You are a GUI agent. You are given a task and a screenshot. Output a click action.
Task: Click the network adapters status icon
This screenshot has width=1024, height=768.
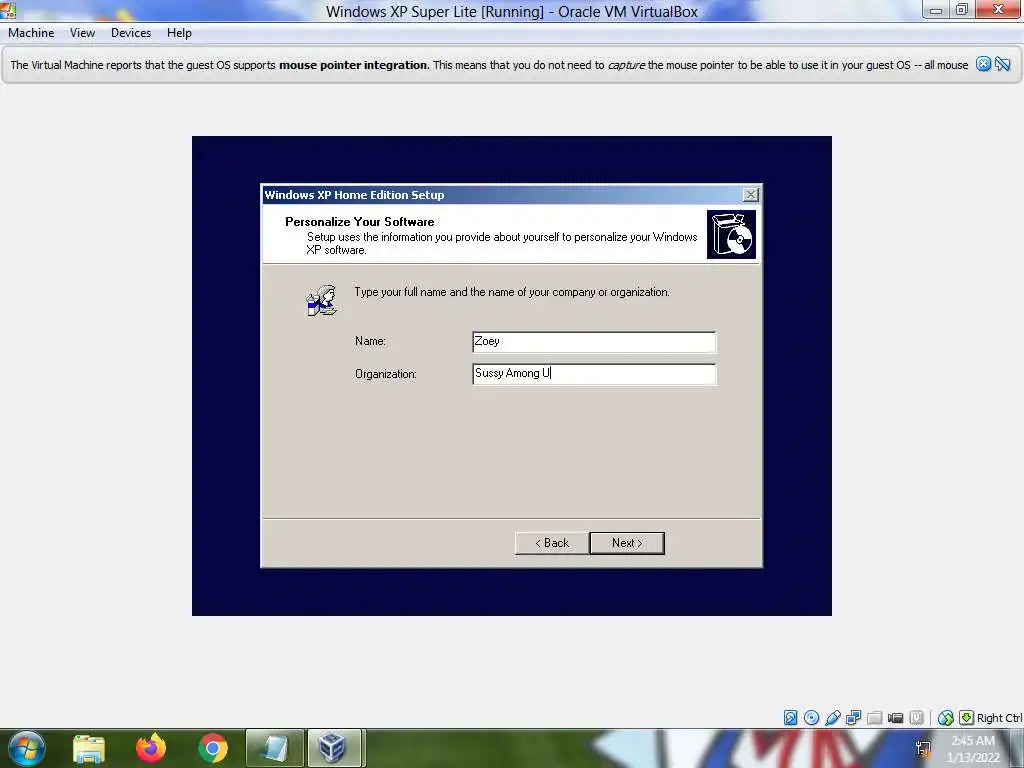click(x=853, y=718)
